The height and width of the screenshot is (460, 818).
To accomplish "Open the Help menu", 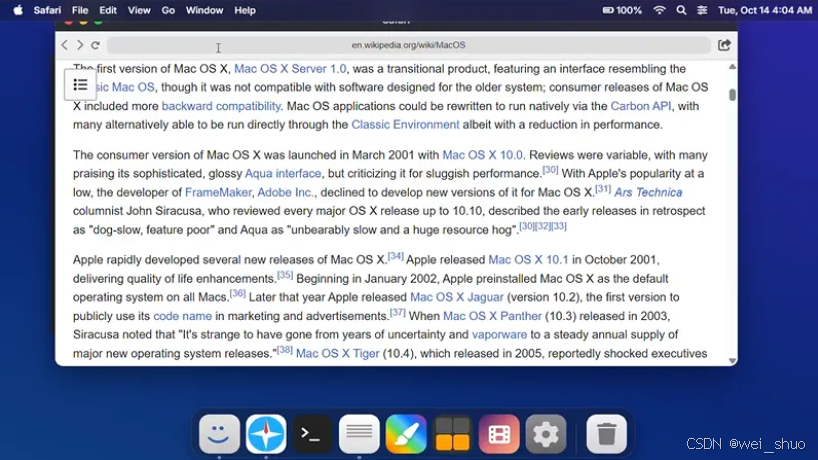I will [245, 10].
